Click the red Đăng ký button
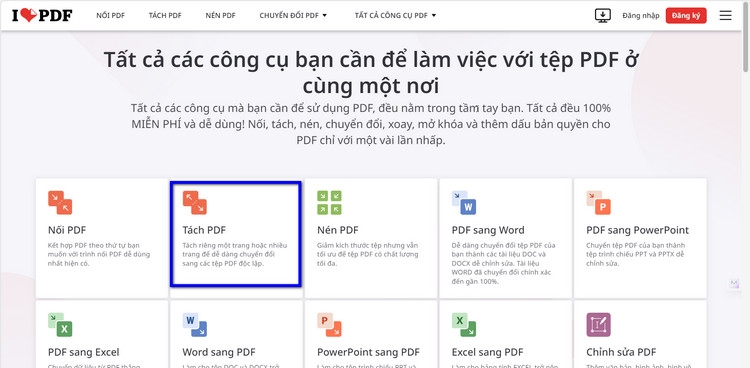This screenshot has height=368, width=750. [686, 16]
